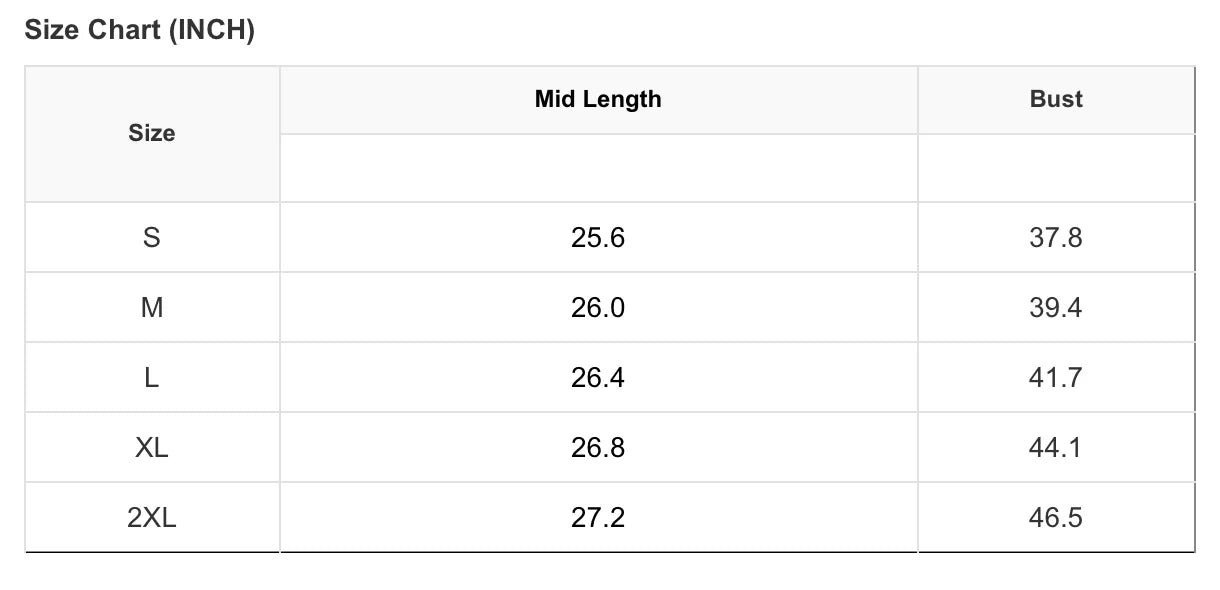Click the 41.7 bust cell

coord(1056,378)
